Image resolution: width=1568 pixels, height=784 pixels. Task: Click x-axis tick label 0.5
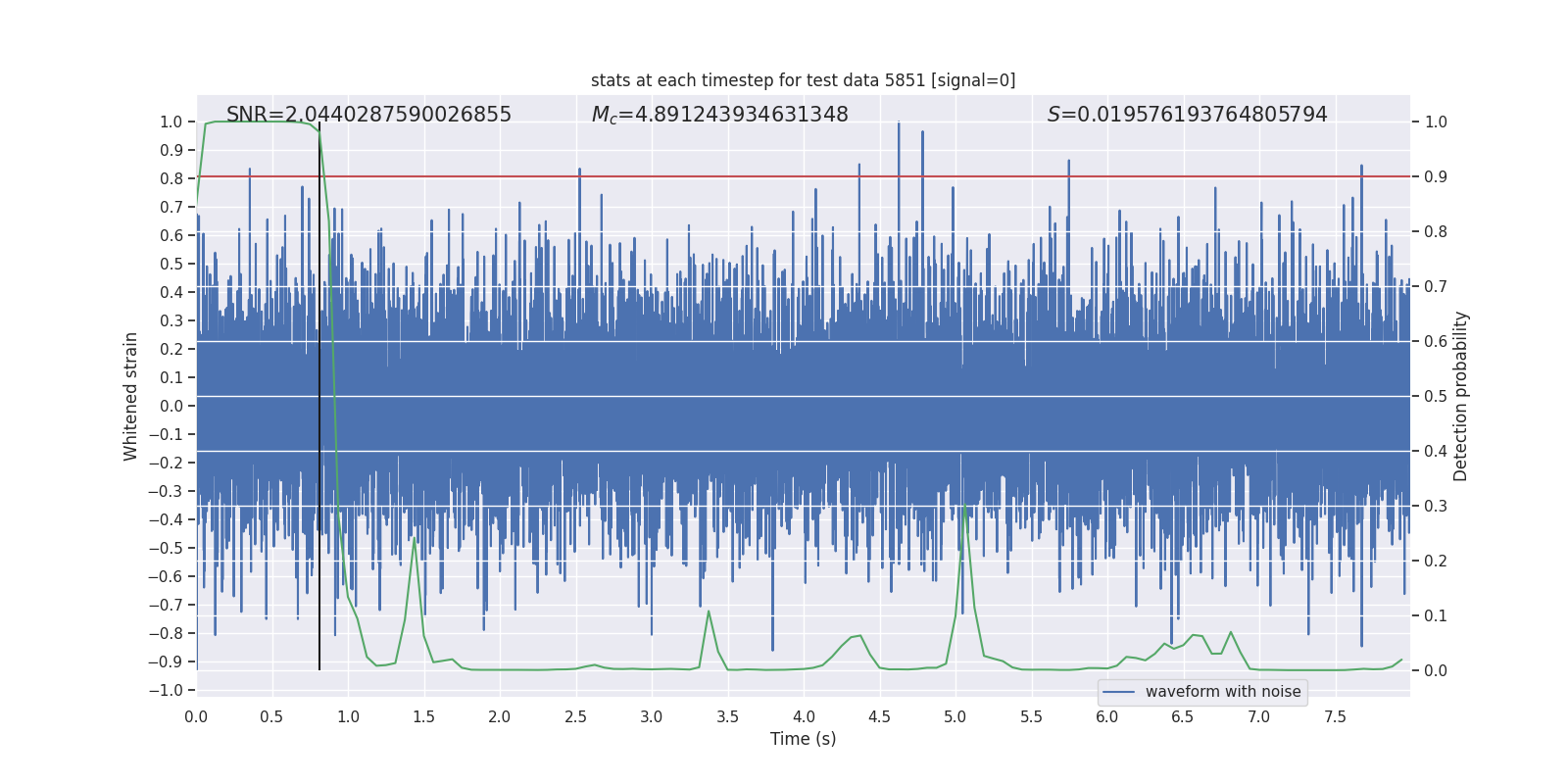271,716
